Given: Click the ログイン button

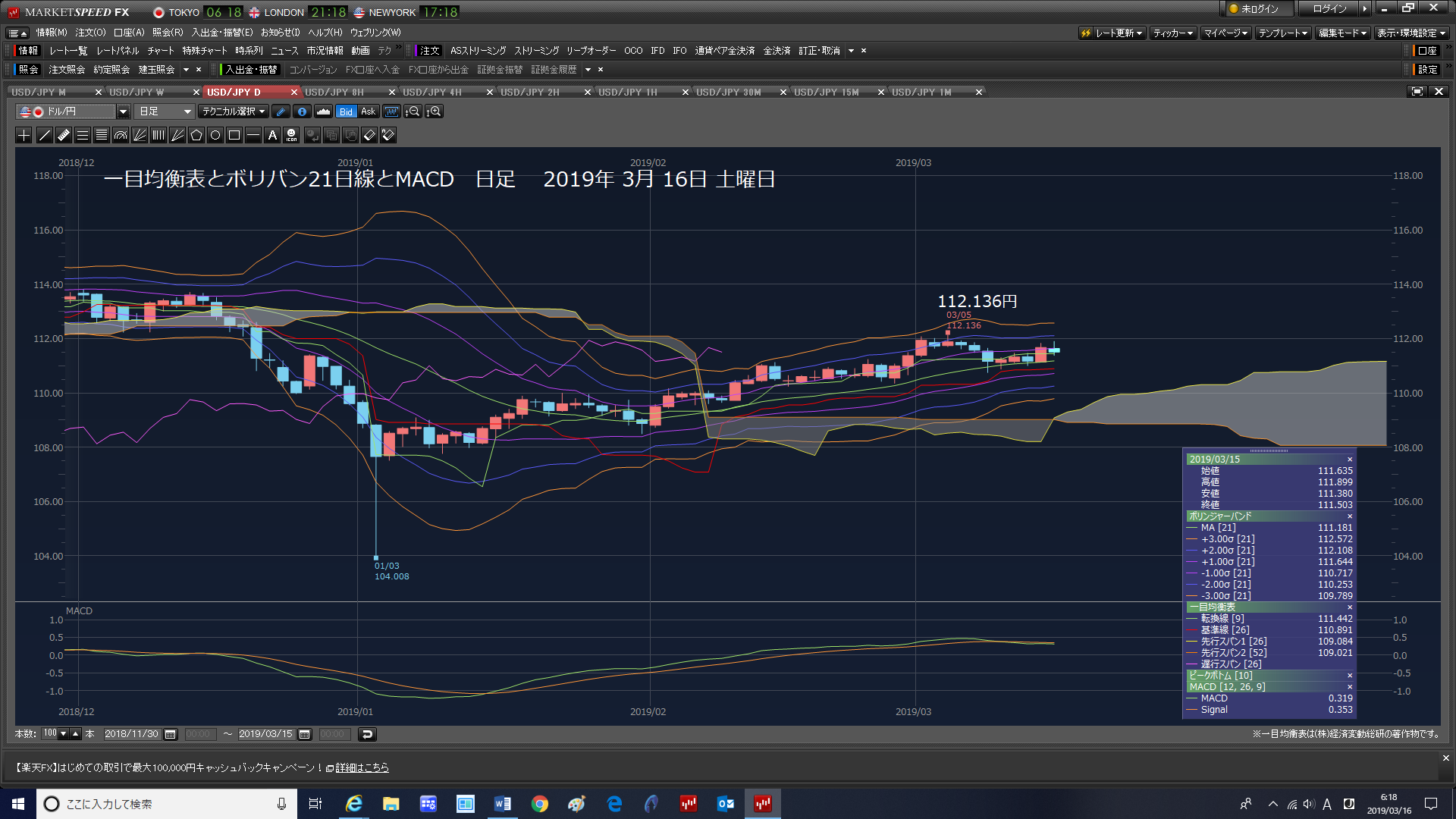Looking at the screenshot, I should click(1330, 9).
